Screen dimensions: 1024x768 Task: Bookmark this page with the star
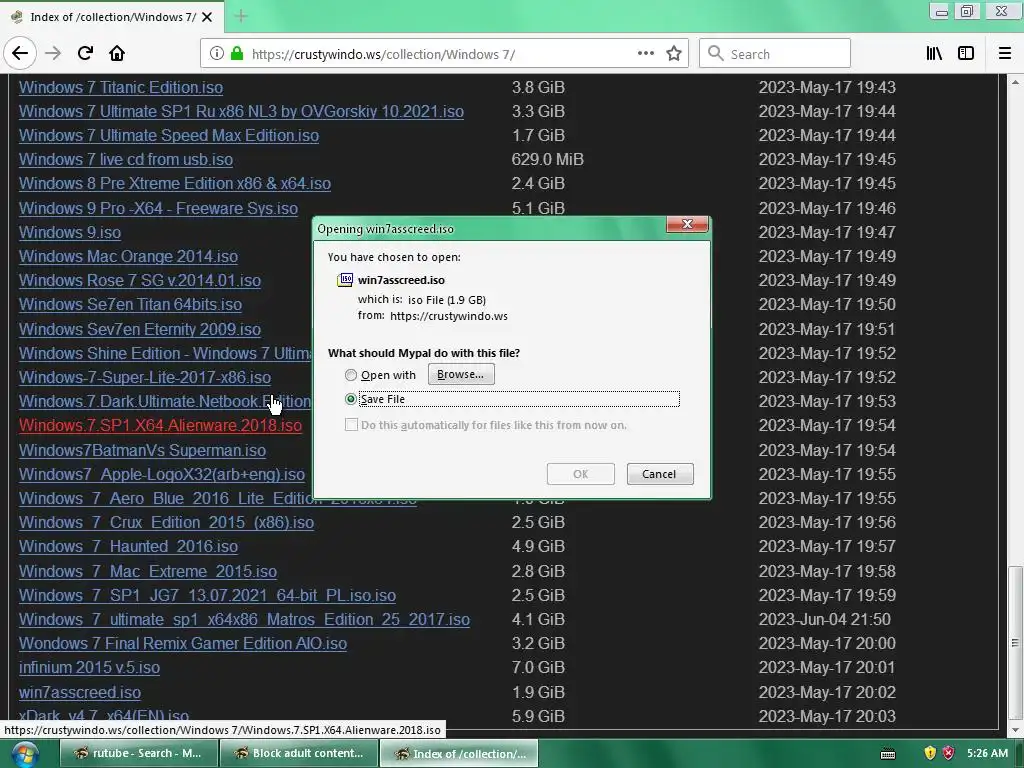674,54
